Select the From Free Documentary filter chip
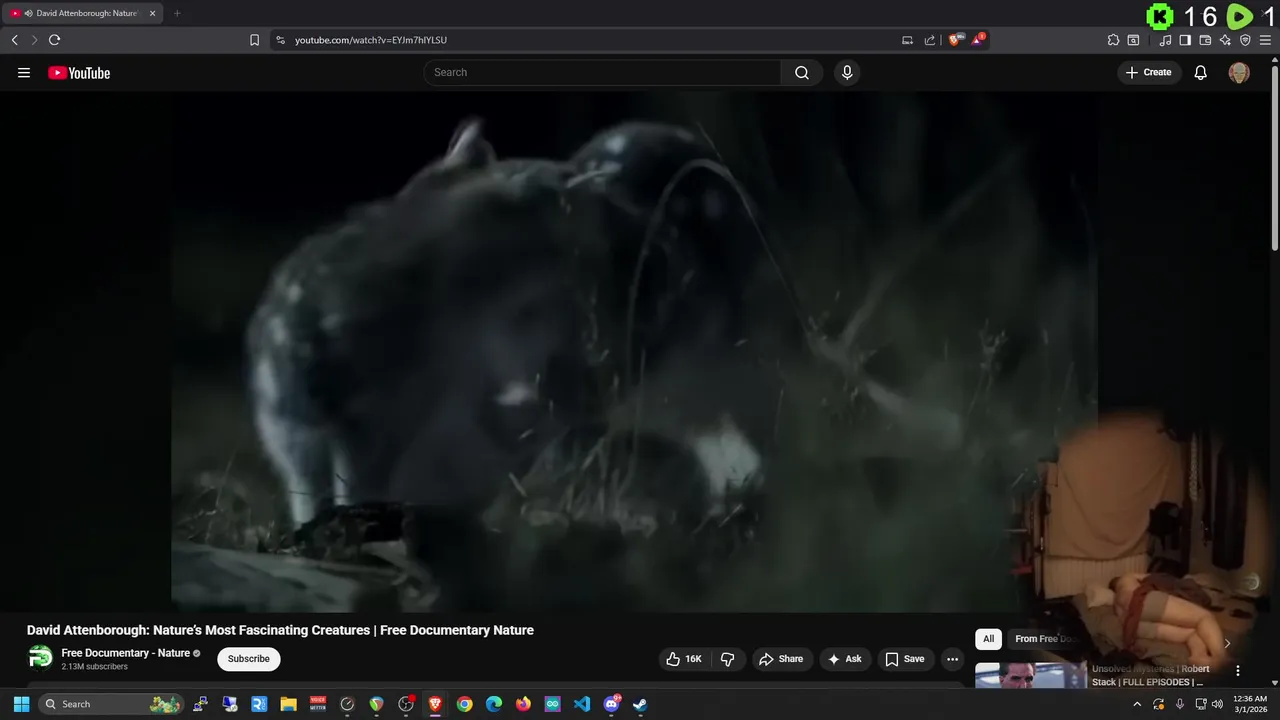 click(1046, 639)
